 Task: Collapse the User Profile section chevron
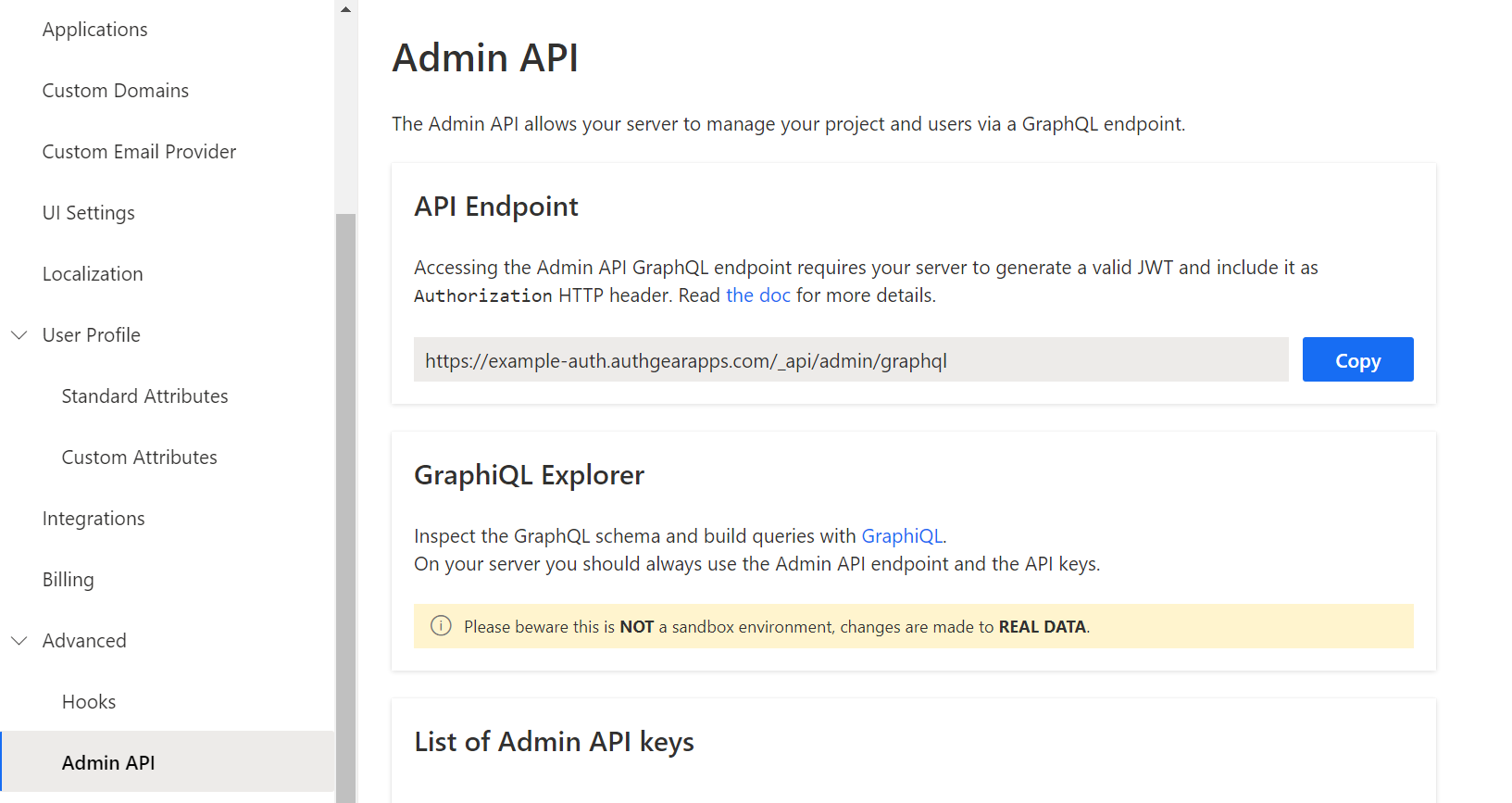[x=19, y=335]
